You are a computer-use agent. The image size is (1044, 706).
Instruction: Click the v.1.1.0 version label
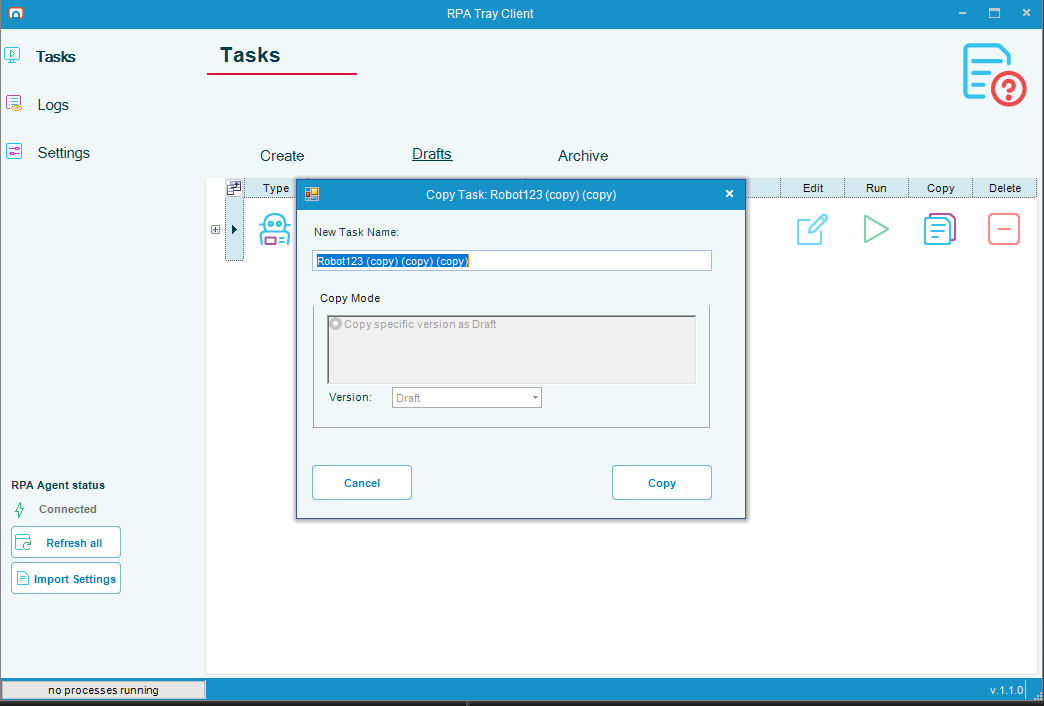point(1006,690)
